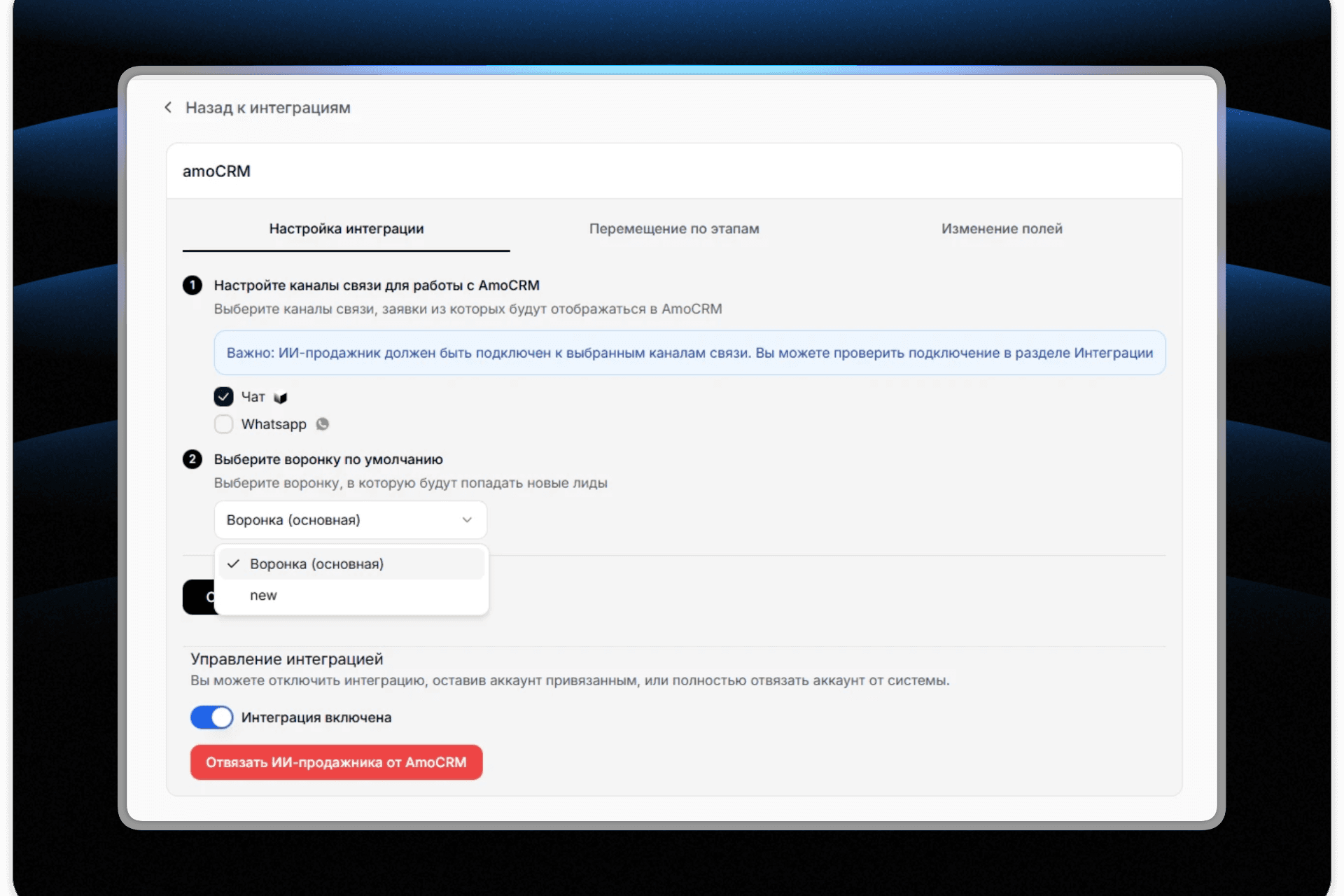Screen dimensions: 1344x896
Task: Click the chat cube icon next to 'Чат'
Action: pos(281,398)
